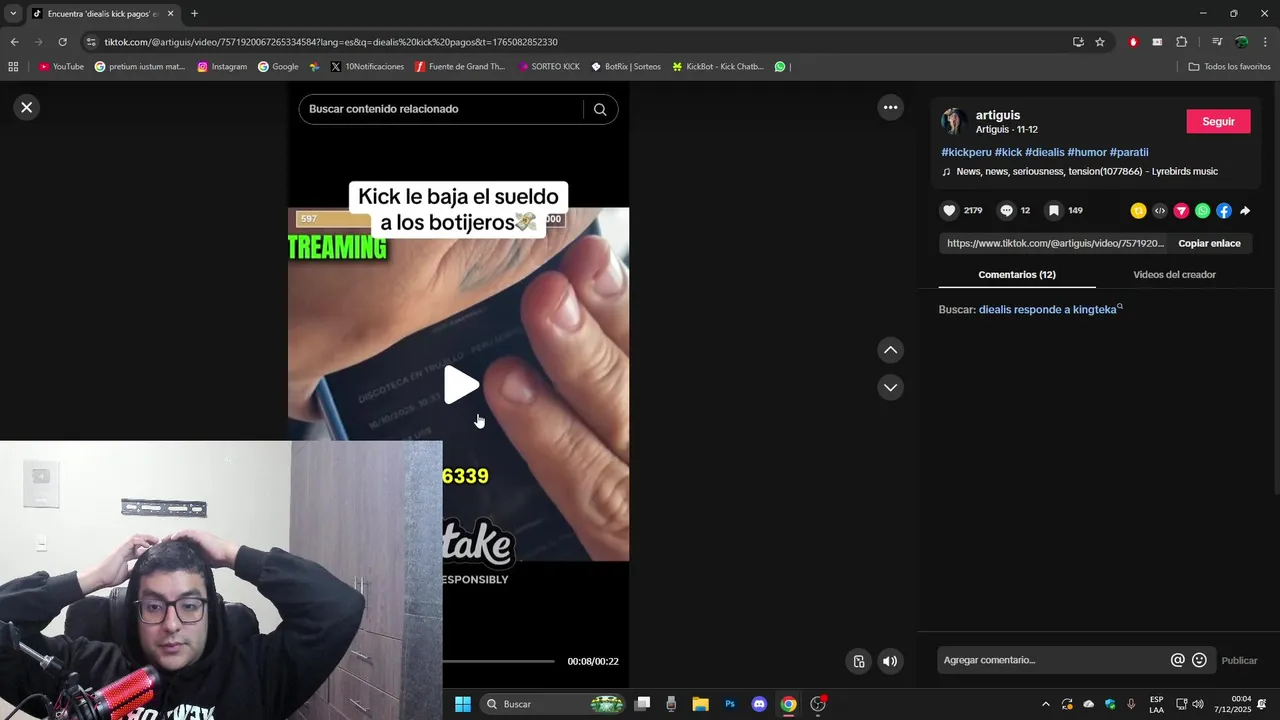Play the paused video

coord(461,385)
